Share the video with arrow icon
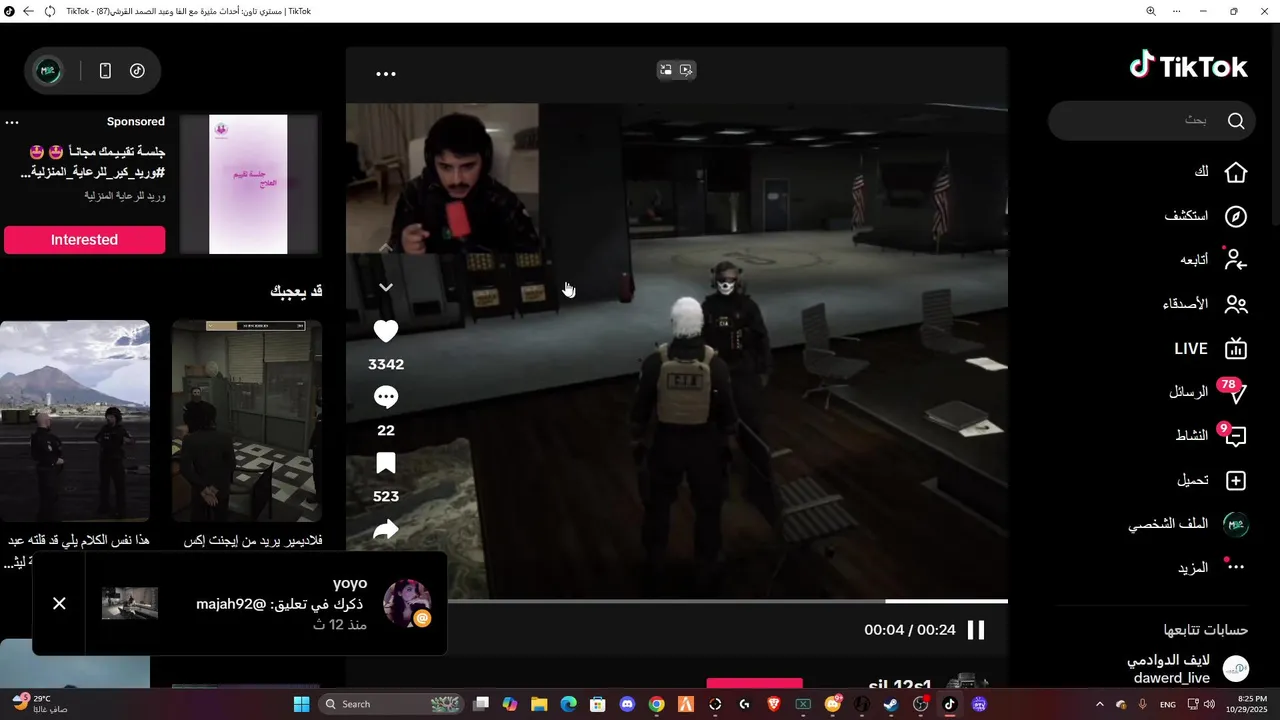1280x720 pixels. (386, 530)
